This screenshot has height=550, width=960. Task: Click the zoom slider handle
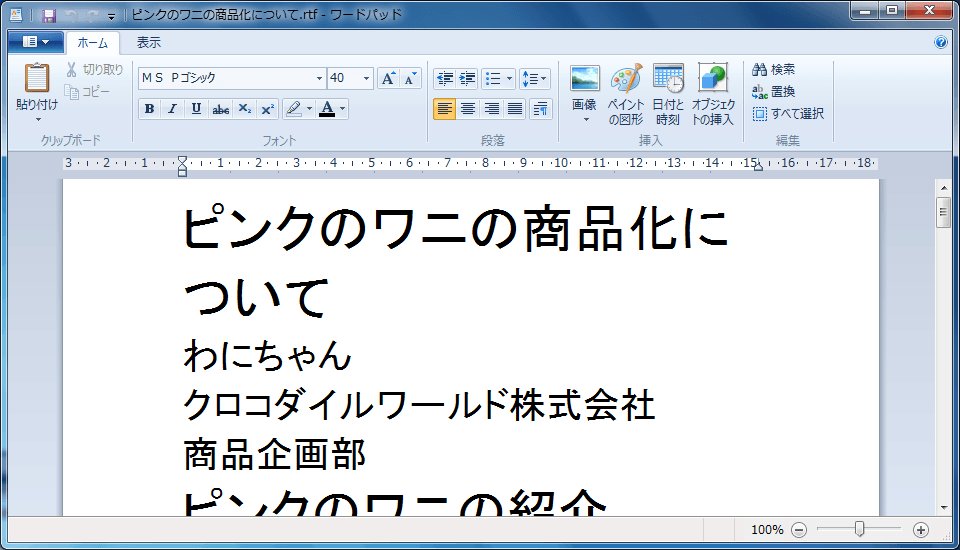tap(860, 529)
